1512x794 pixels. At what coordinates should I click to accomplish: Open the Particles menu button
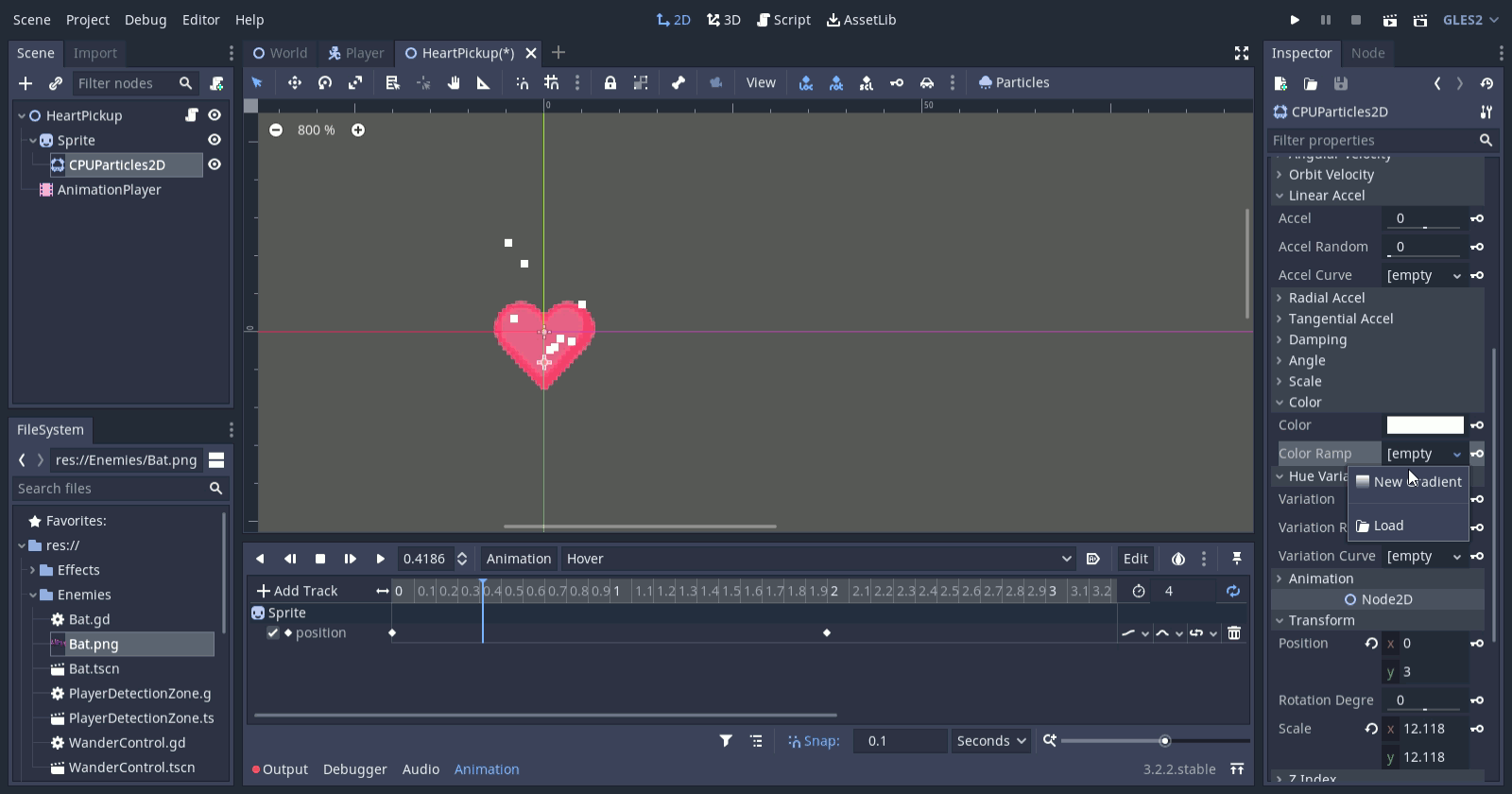1014,83
